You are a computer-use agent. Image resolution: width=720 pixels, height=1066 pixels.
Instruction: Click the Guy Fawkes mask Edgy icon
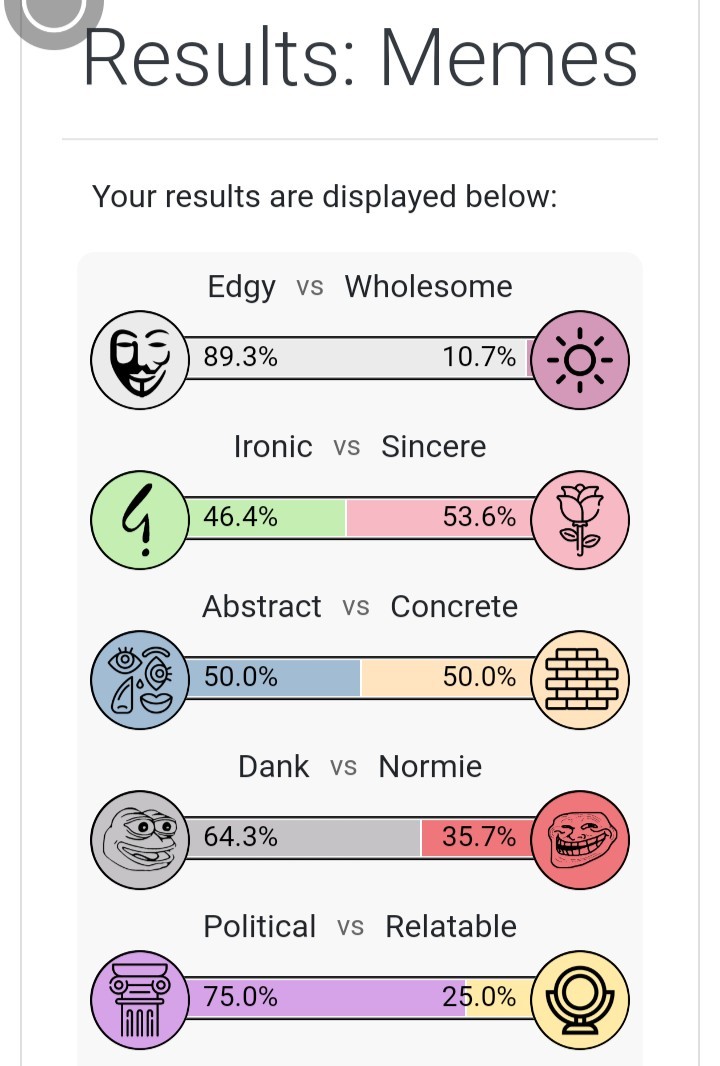pos(140,358)
